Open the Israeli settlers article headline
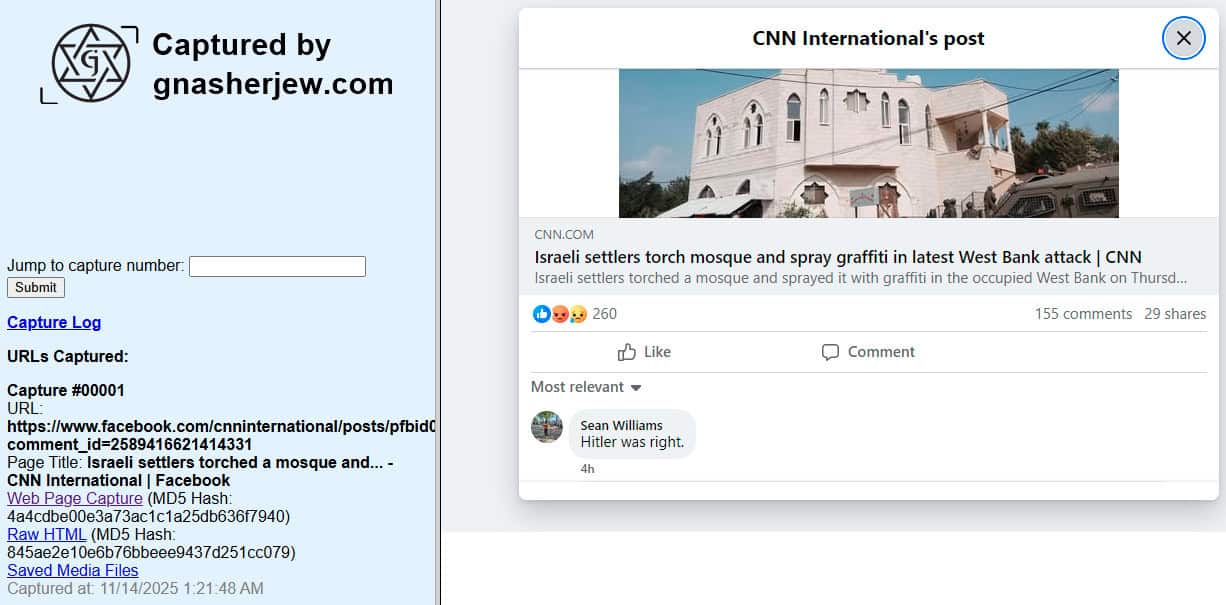 click(838, 257)
